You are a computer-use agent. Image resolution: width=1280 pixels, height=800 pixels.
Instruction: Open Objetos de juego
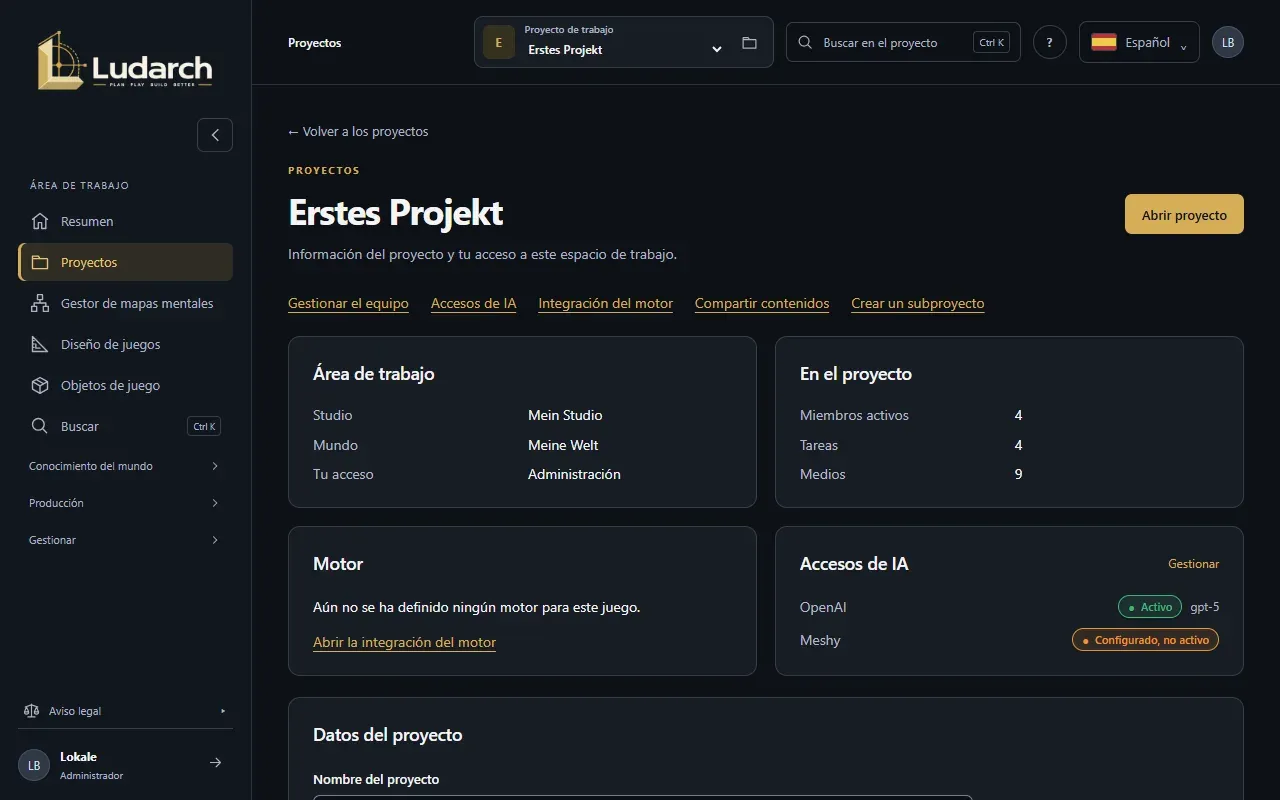(x=125, y=385)
